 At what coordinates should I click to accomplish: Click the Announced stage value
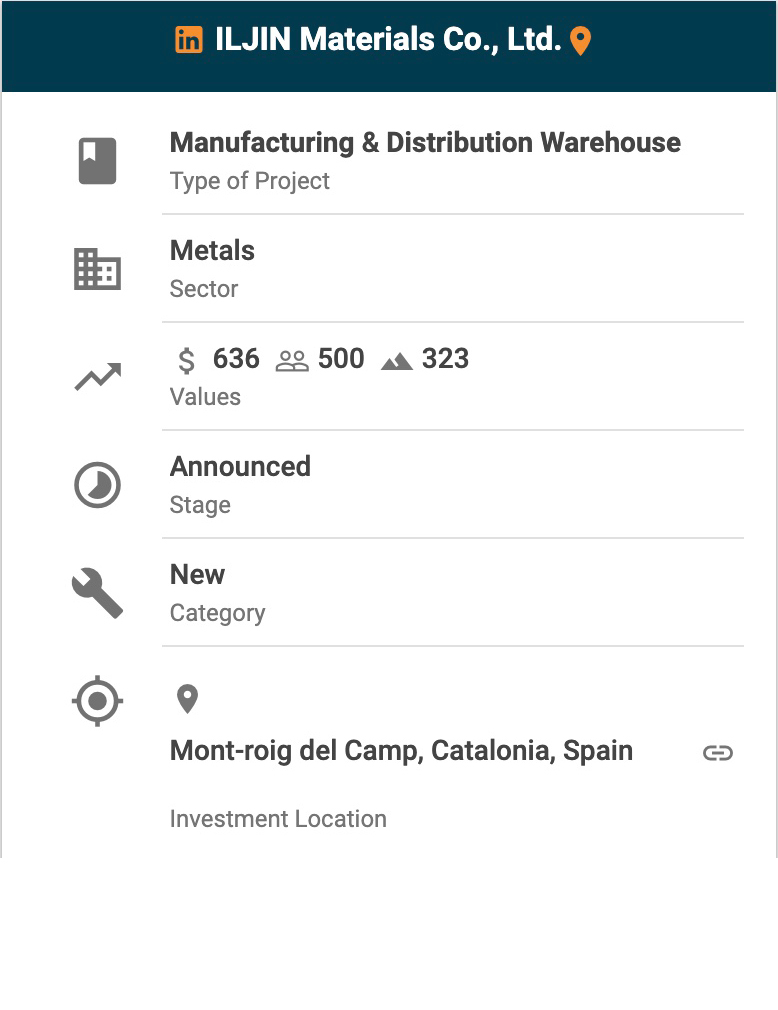coord(240,467)
